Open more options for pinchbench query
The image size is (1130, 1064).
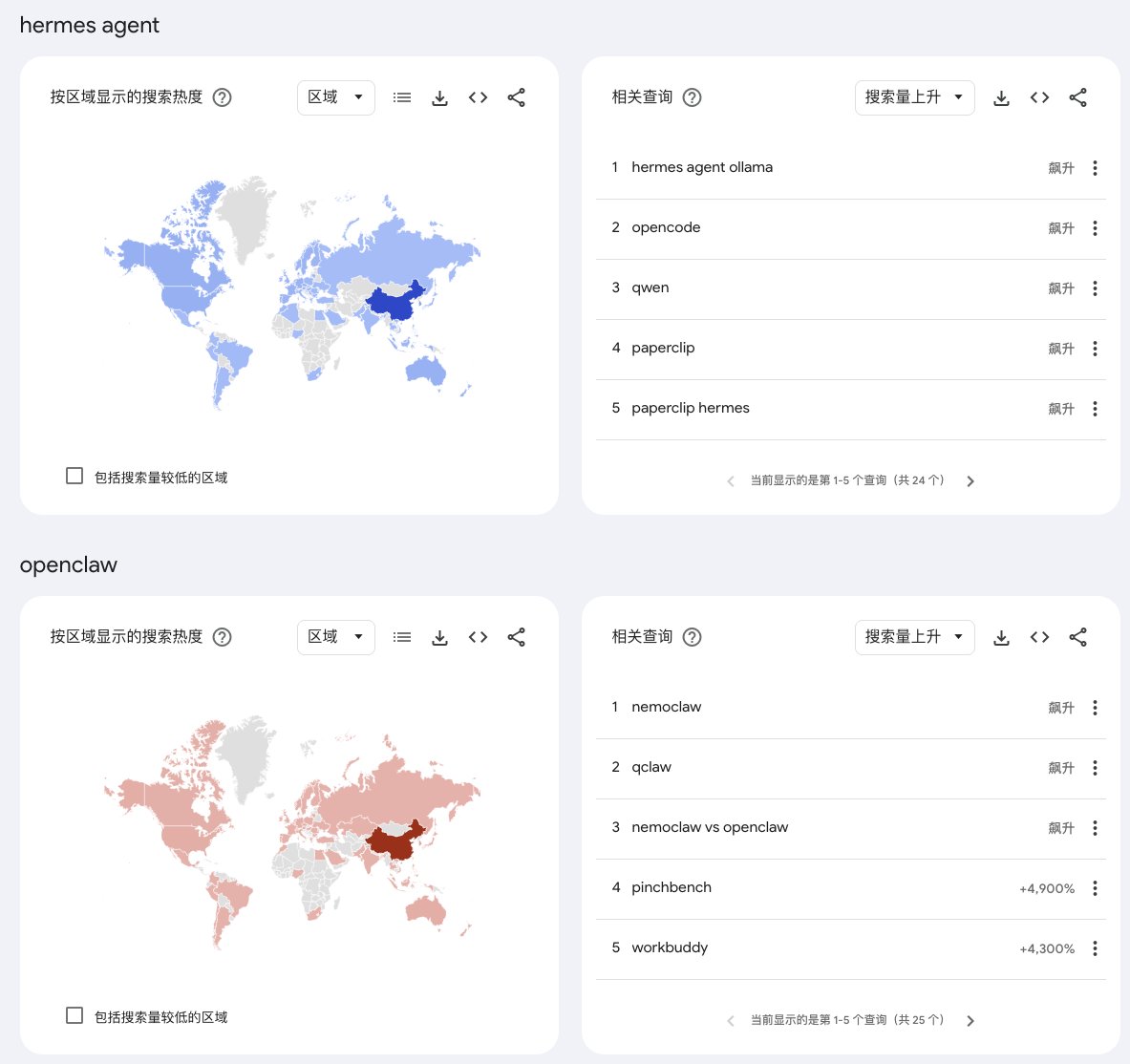[x=1095, y=888]
